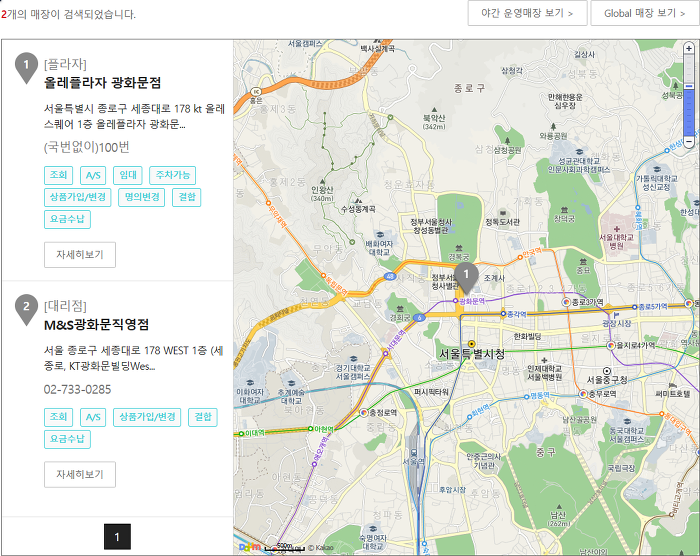700x556 pixels.
Task: Click the 종각역 station label on map
Action: pos(517,314)
